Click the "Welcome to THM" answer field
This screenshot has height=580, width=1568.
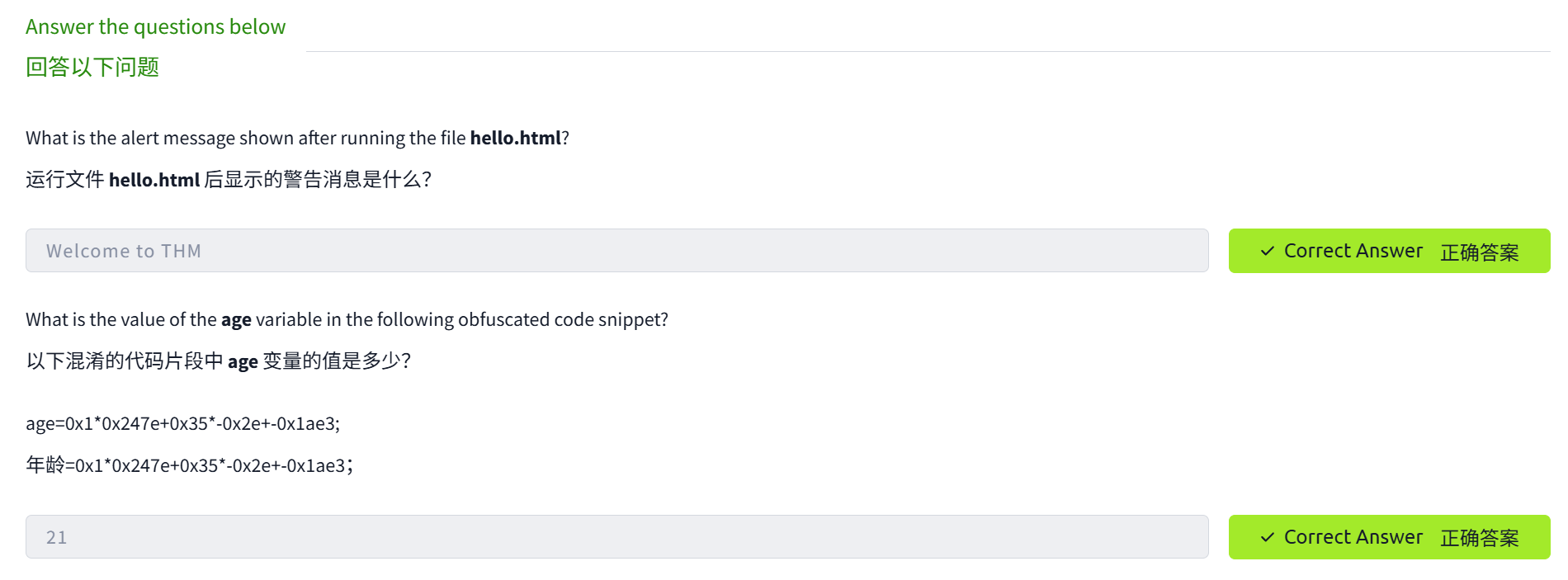pyautogui.click(x=616, y=251)
